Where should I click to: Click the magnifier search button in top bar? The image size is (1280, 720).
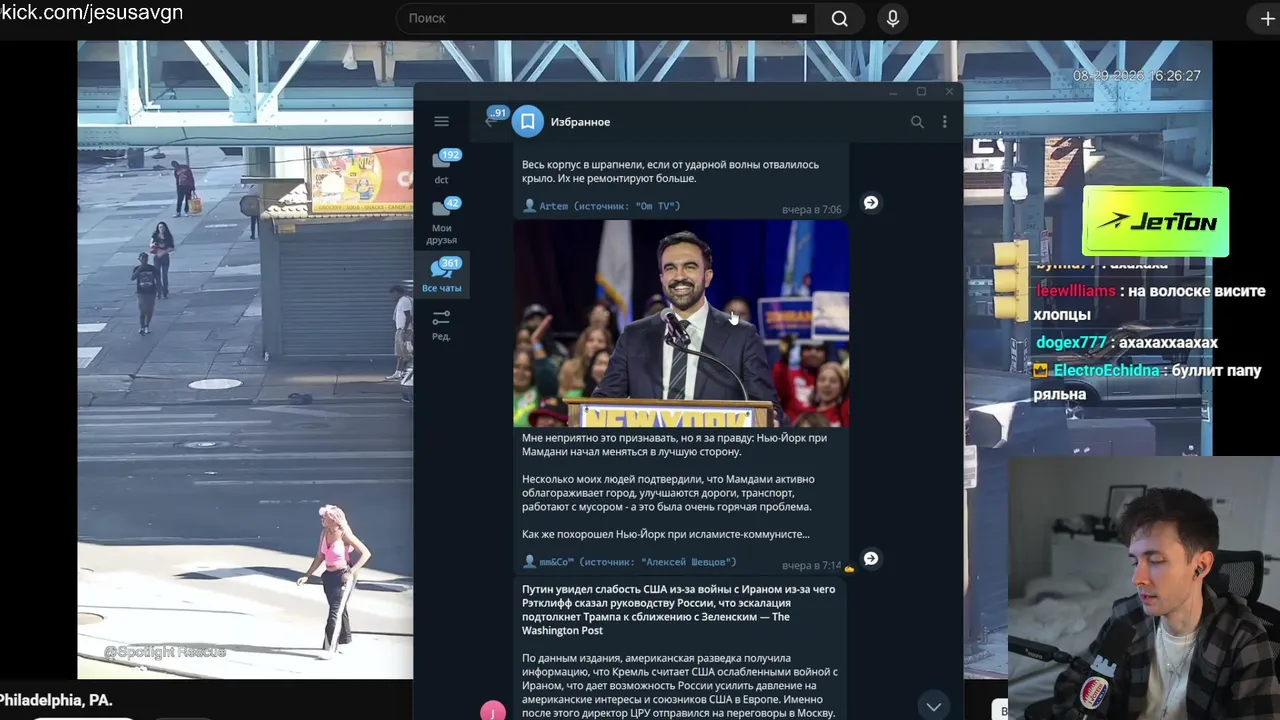840,18
